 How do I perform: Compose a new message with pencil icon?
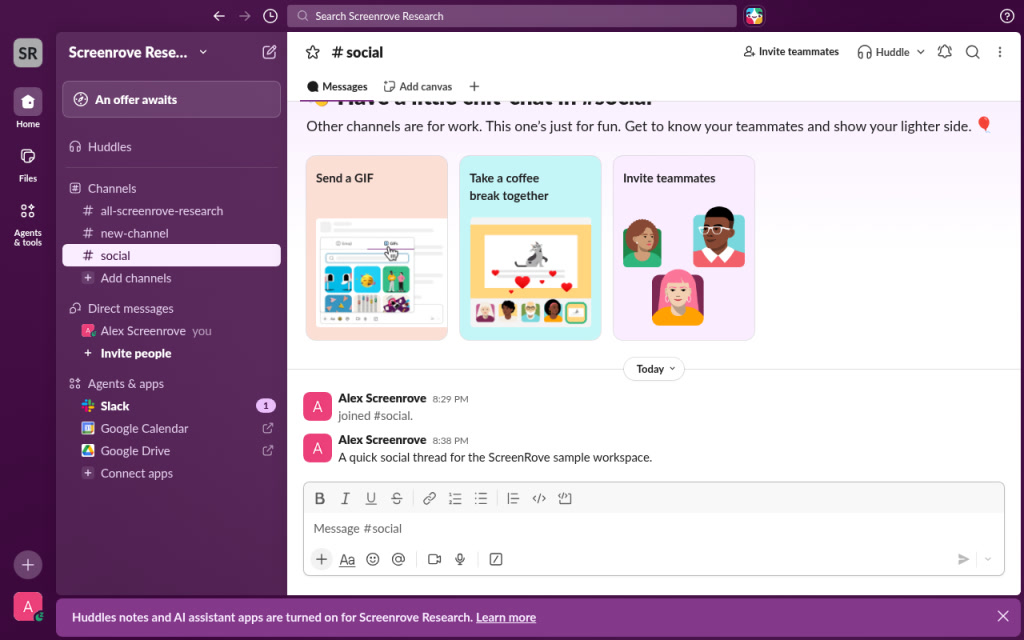click(x=269, y=52)
